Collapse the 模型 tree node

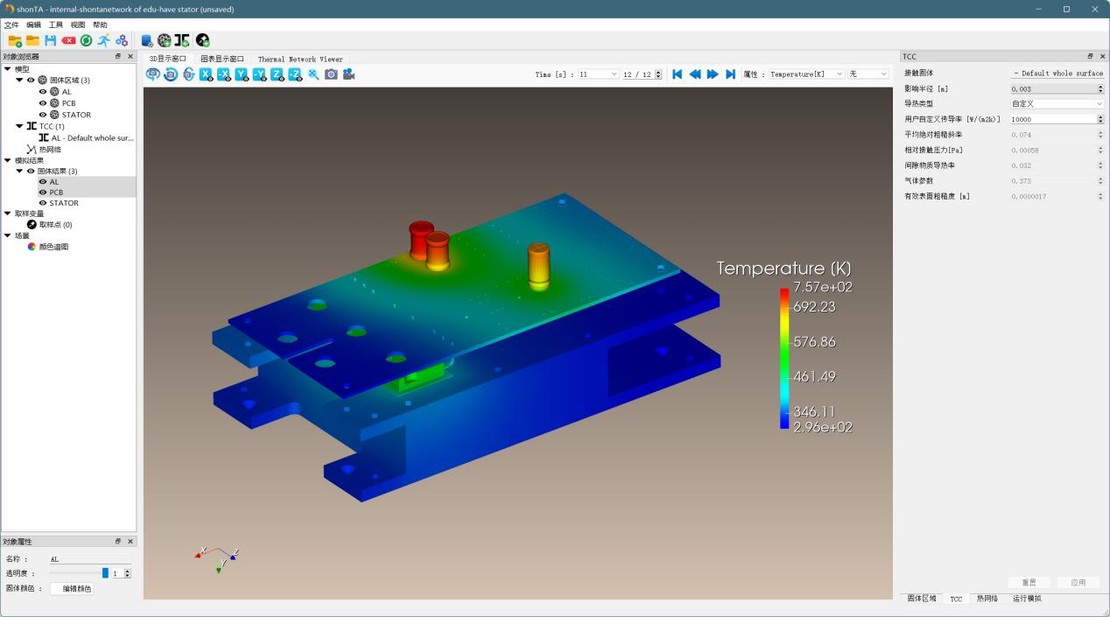click(x=8, y=69)
